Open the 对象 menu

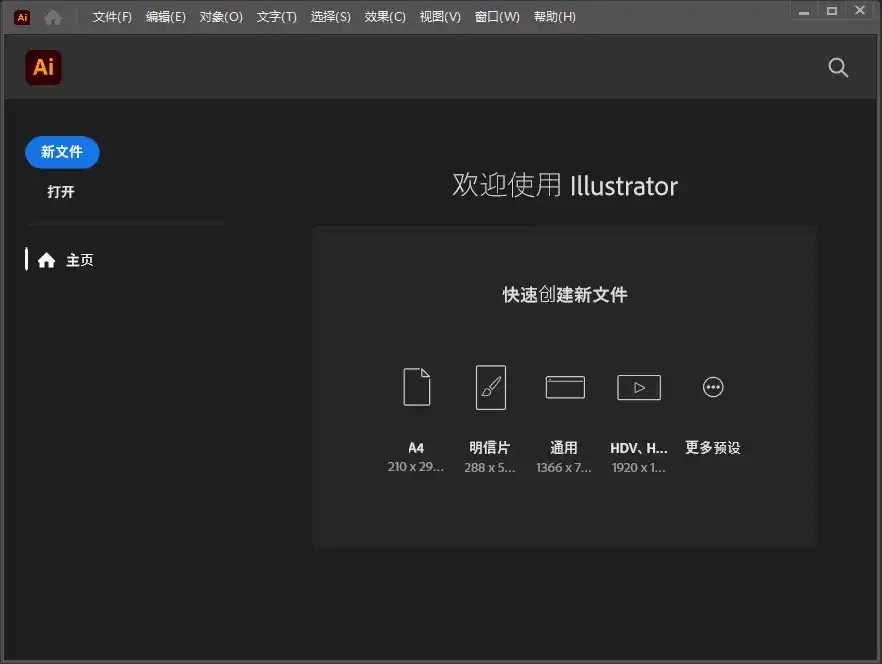pos(220,16)
